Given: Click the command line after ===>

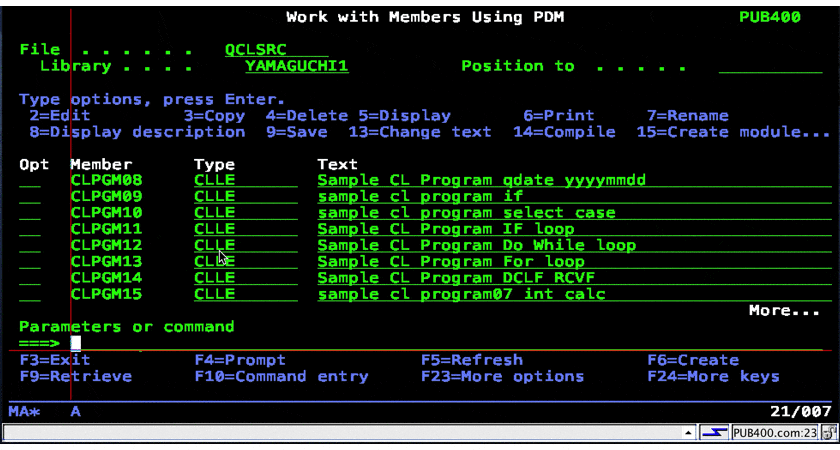Looking at the screenshot, I should (x=446, y=343).
